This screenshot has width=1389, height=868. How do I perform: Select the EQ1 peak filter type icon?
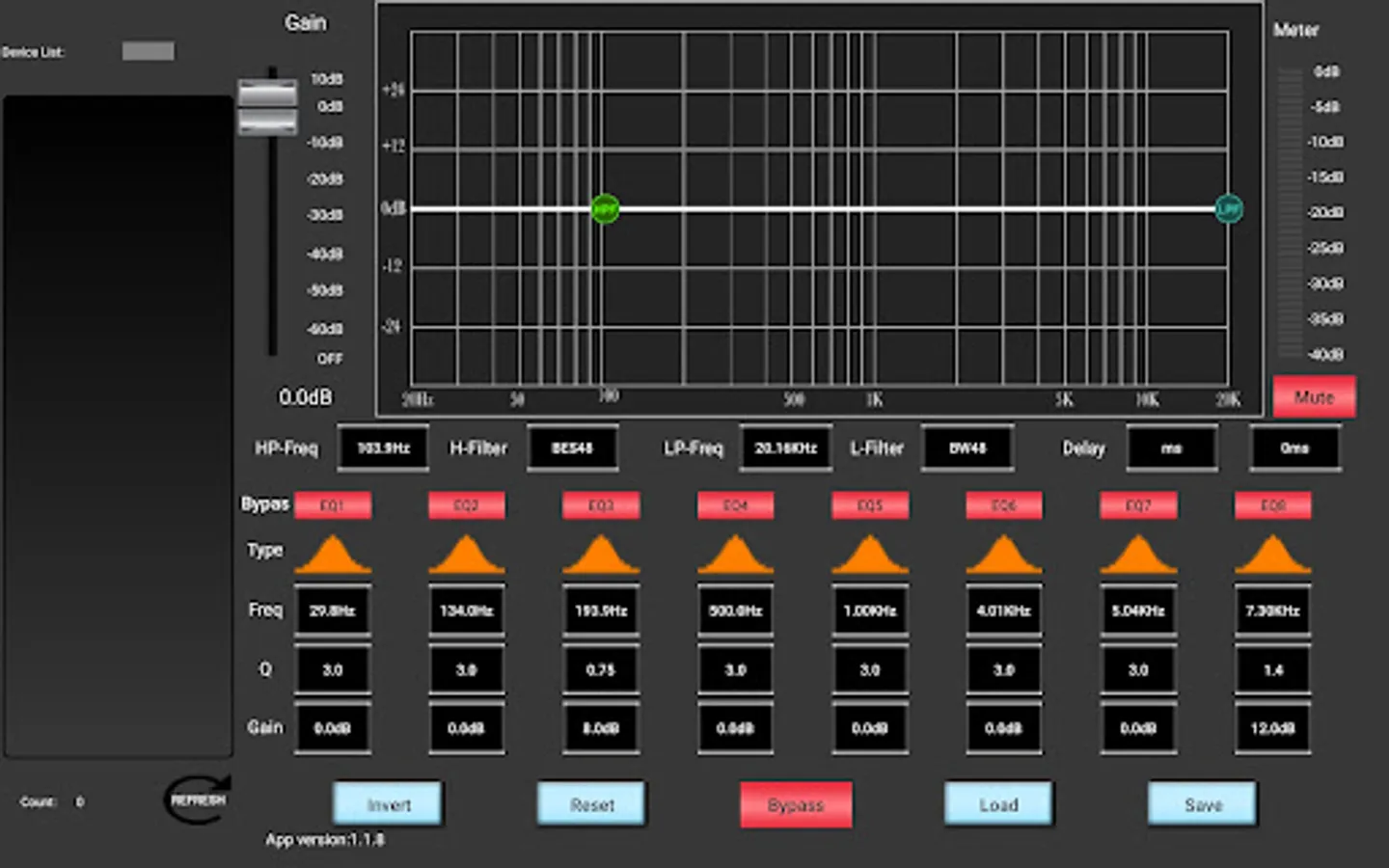coord(332,555)
